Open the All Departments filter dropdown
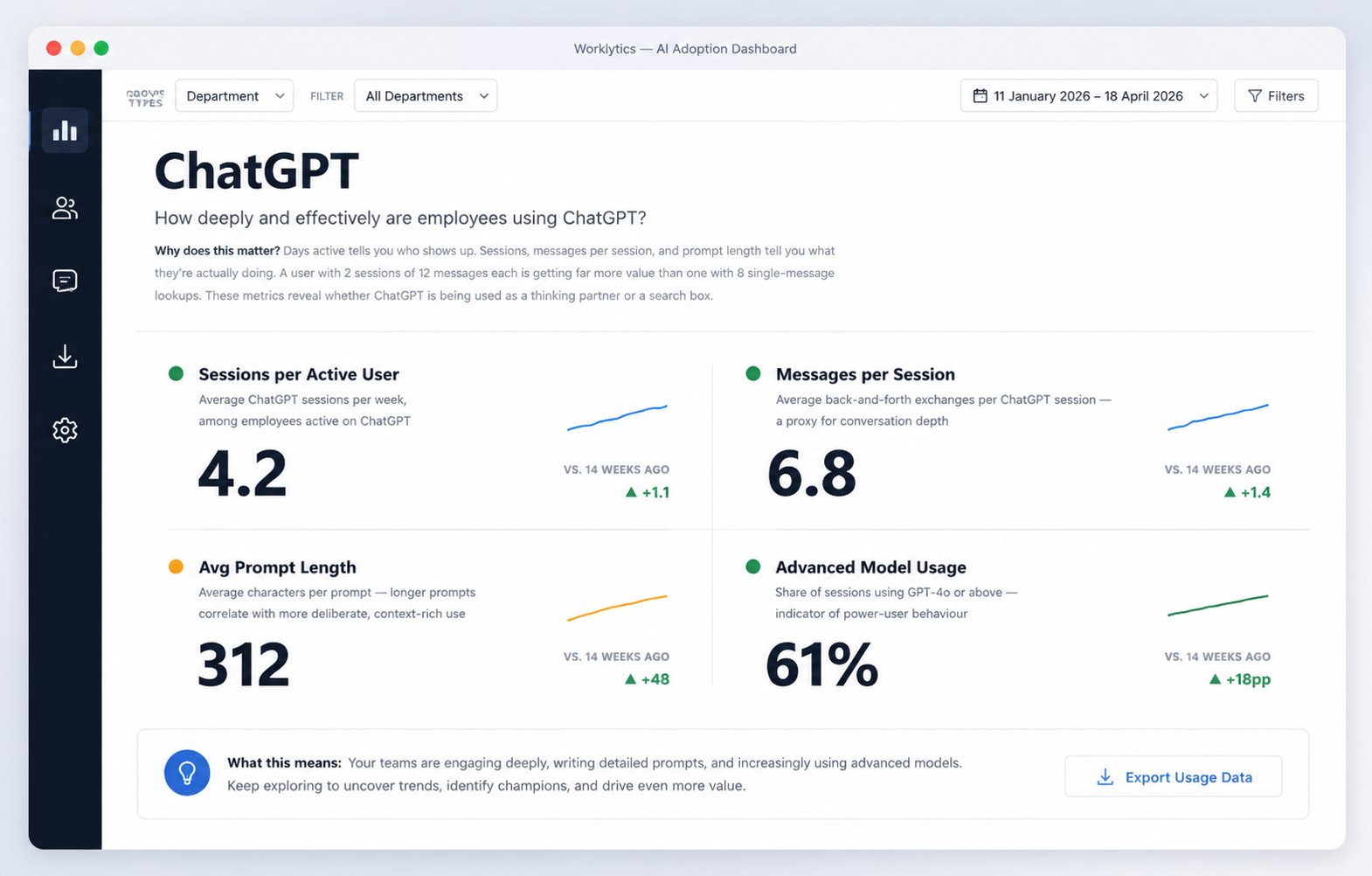 pos(426,96)
